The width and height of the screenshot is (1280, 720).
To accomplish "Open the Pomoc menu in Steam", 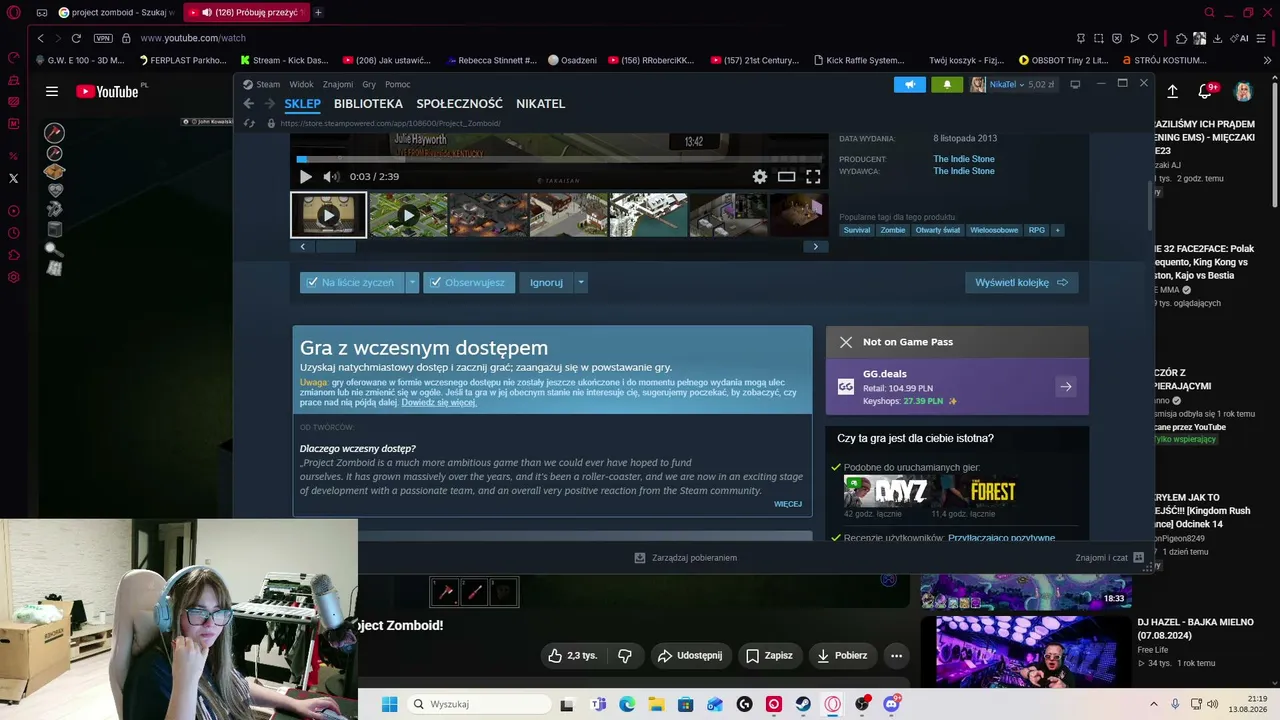I will [x=398, y=85].
